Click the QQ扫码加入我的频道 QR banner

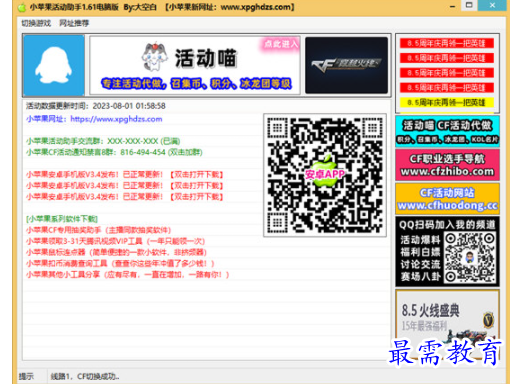tap(447, 252)
